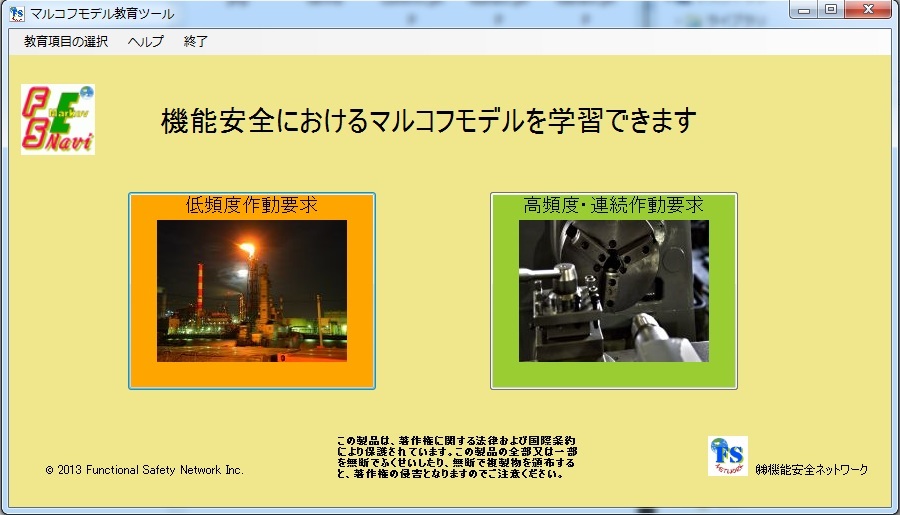
Task: Select the lathe machine chuck photo
Action: tap(614, 291)
